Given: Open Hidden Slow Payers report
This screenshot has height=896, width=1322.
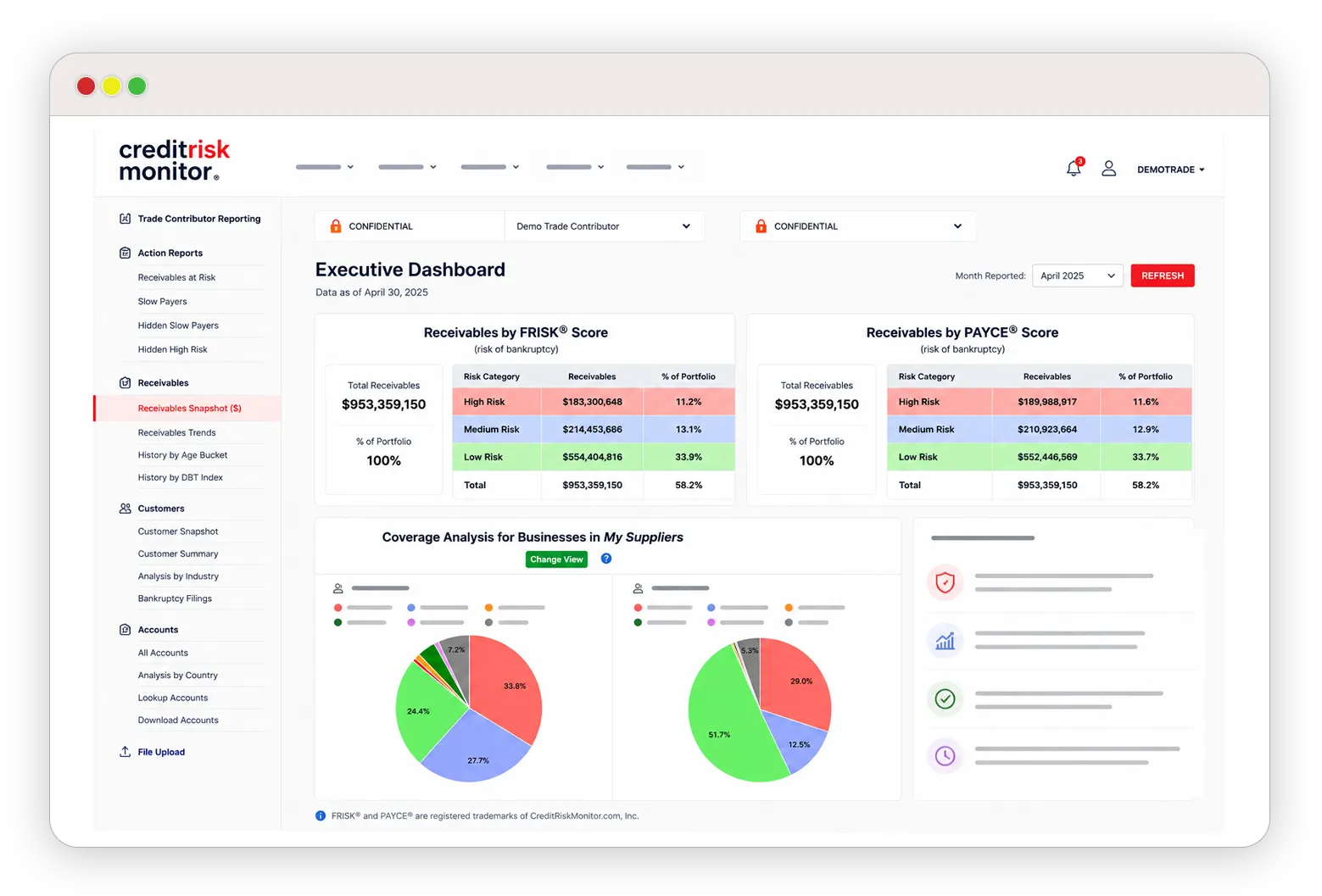Looking at the screenshot, I should click(x=178, y=326).
